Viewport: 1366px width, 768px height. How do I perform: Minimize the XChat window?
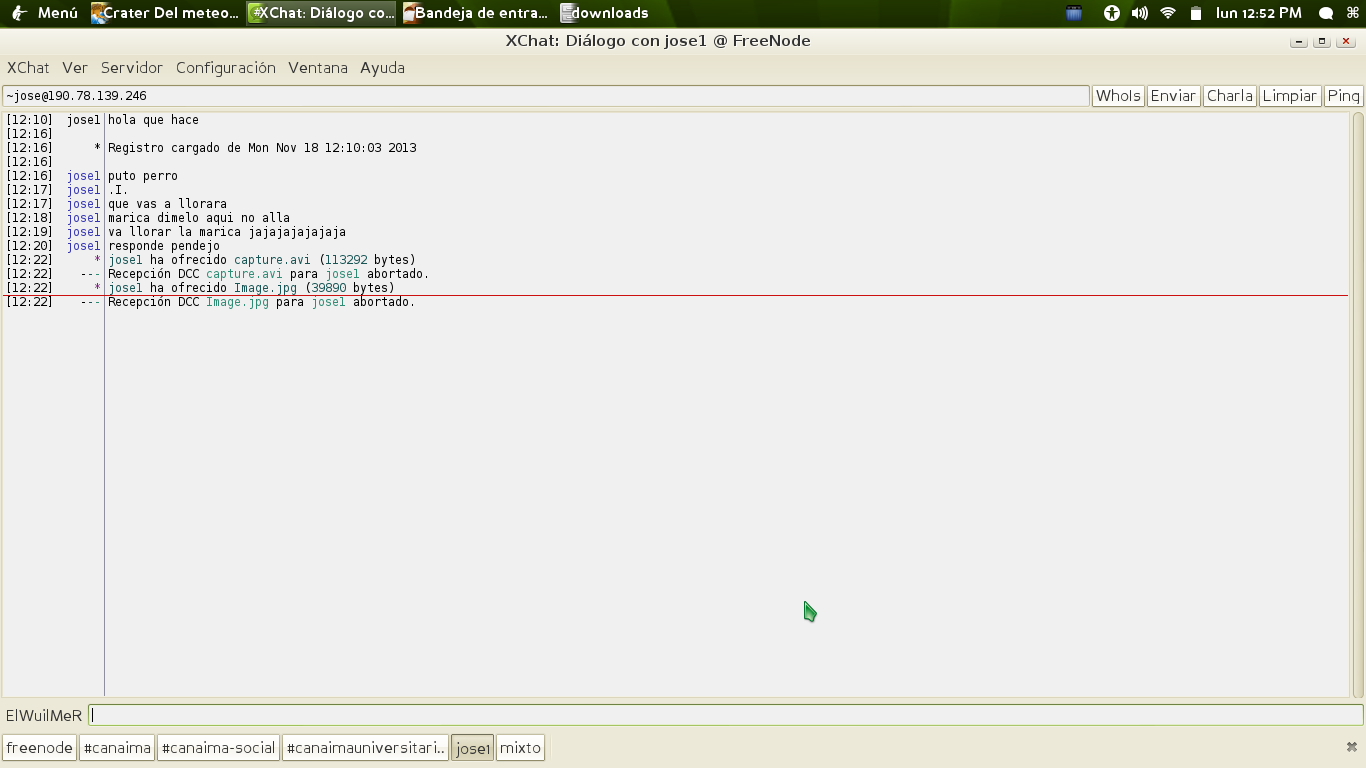[x=1299, y=41]
